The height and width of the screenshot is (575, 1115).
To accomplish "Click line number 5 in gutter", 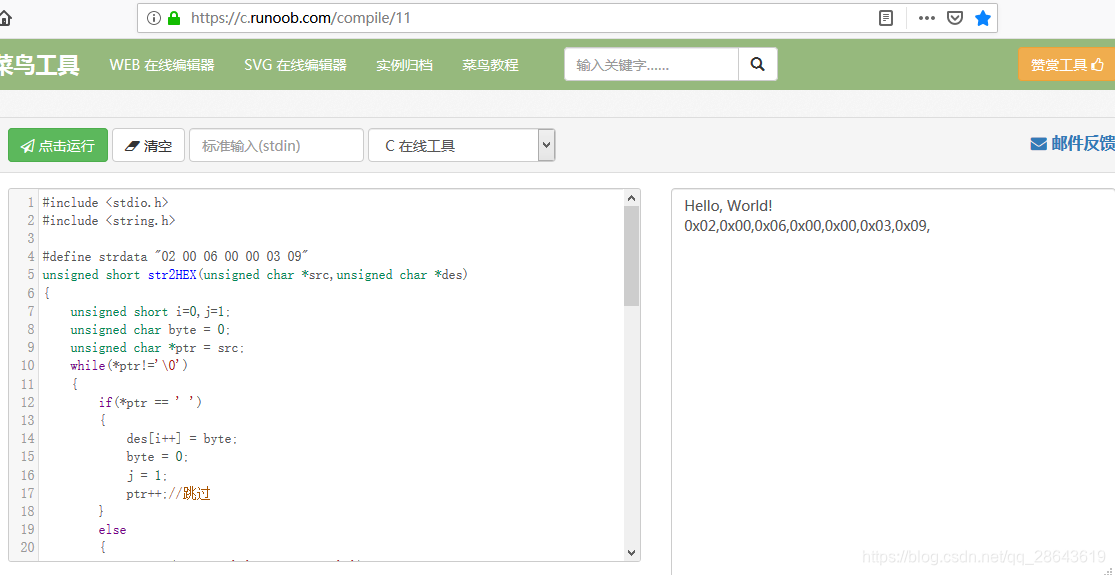I will pyautogui.click(x=30, y=274).
